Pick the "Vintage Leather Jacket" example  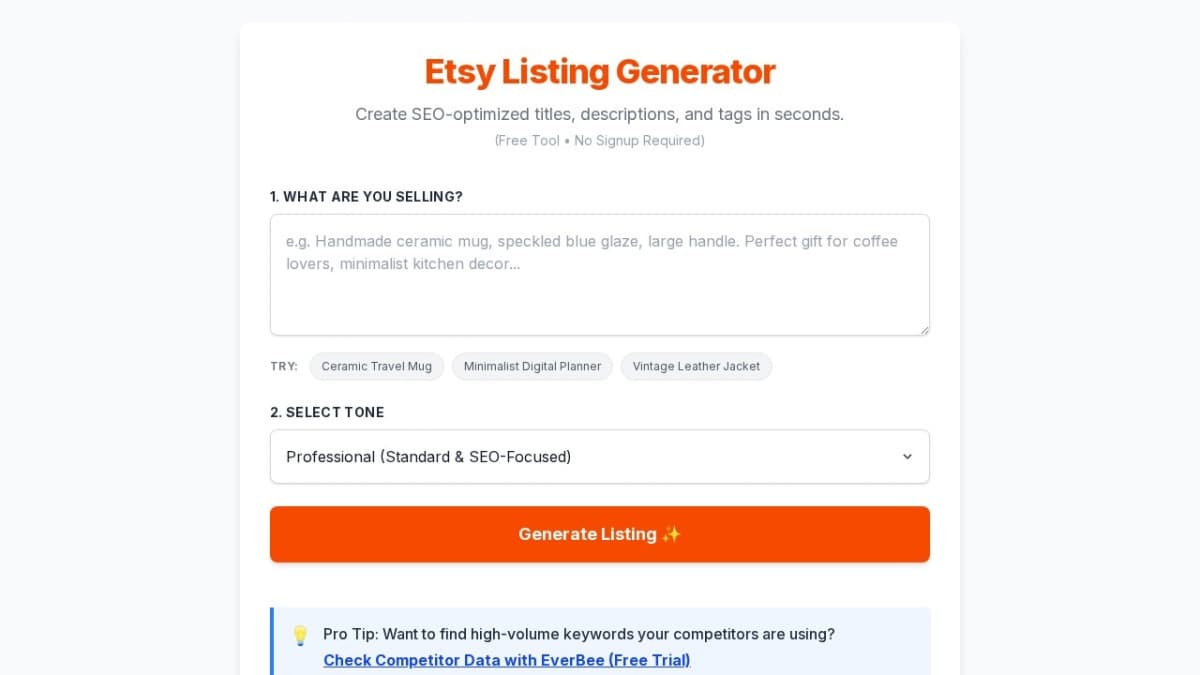[696, 366]
